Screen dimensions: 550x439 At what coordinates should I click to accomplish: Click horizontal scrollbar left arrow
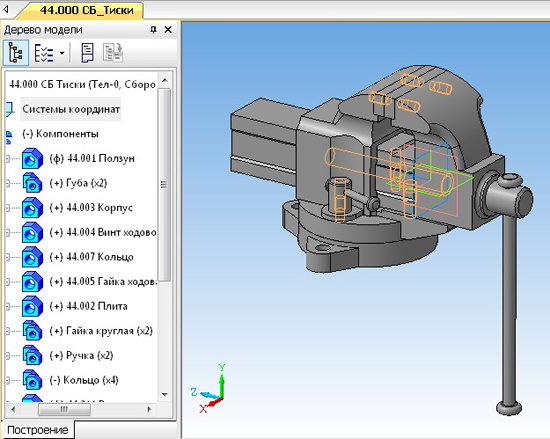tap(13, 409)
